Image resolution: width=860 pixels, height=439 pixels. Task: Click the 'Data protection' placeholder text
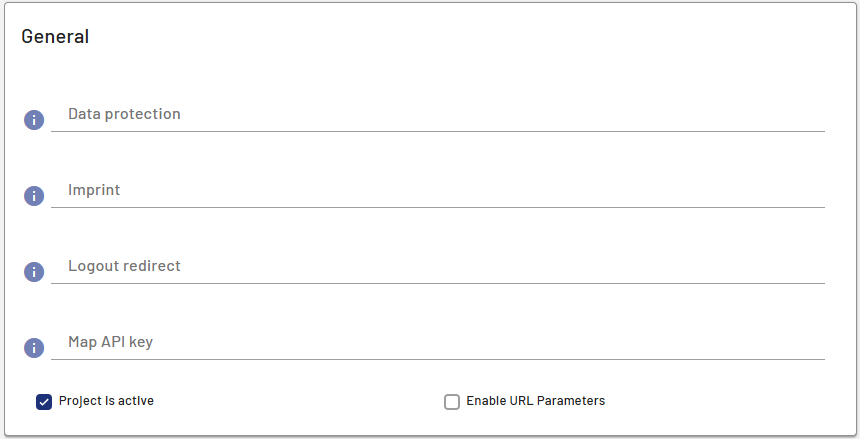tap(124, 114)
